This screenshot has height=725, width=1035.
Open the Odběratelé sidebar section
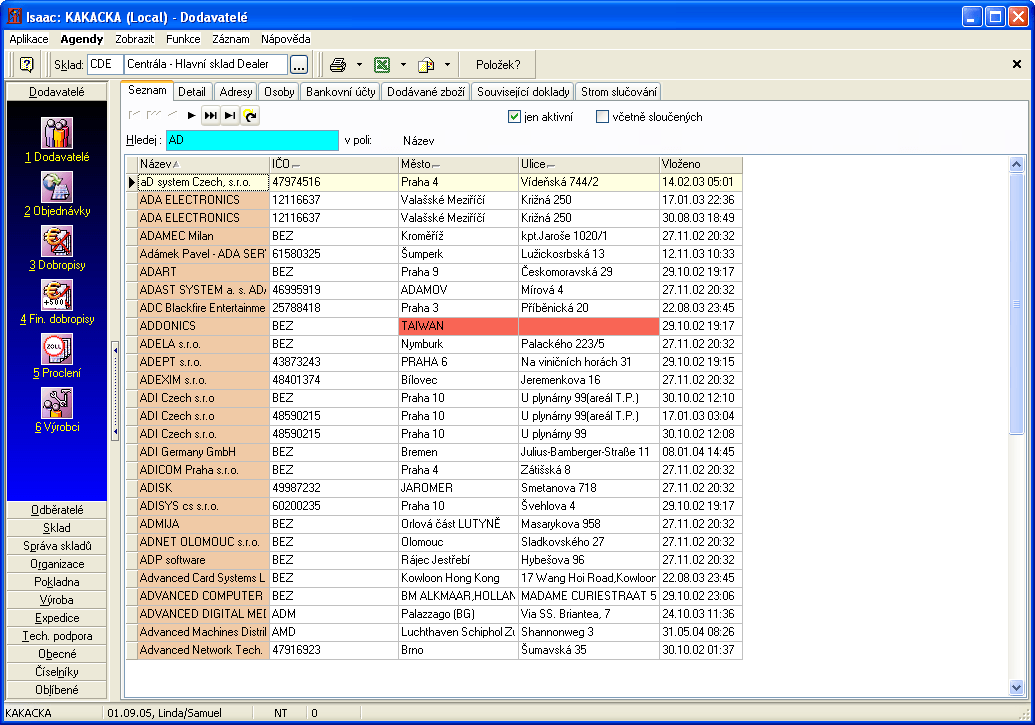[56, 510]
